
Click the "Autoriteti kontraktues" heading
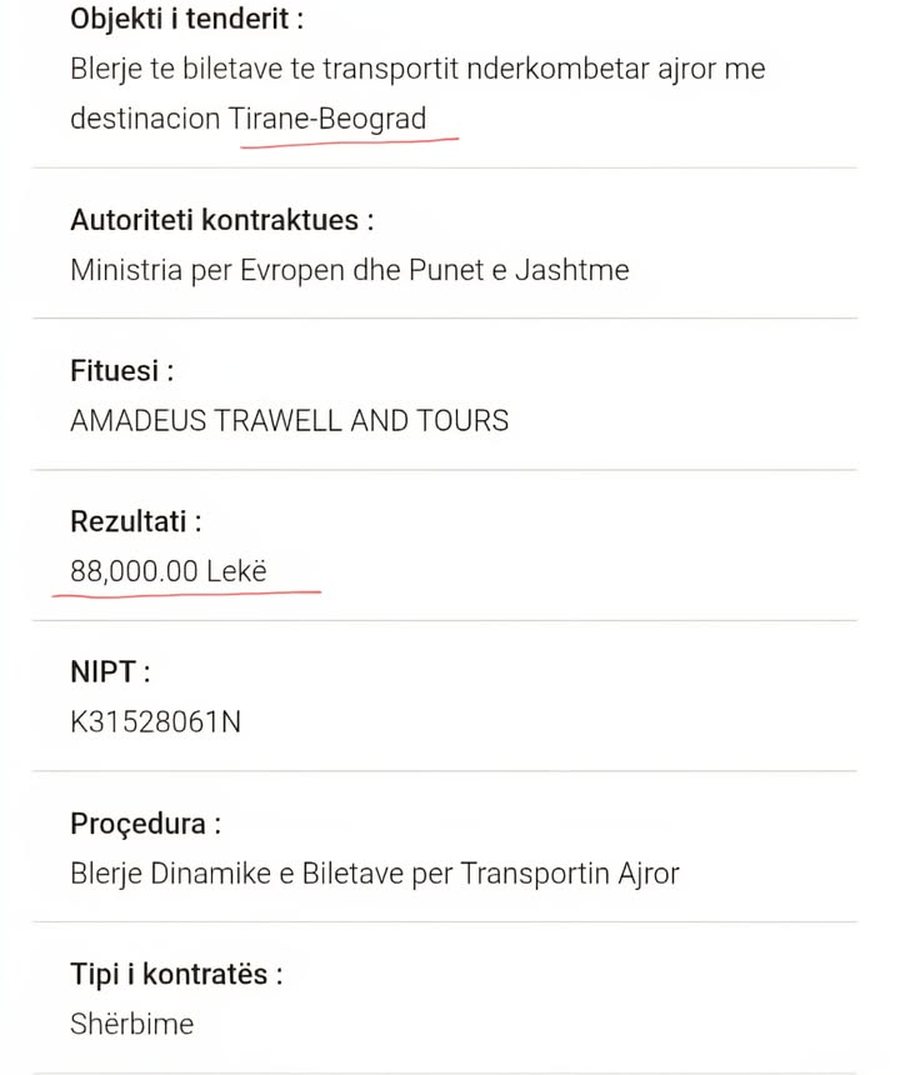[221, 220]
